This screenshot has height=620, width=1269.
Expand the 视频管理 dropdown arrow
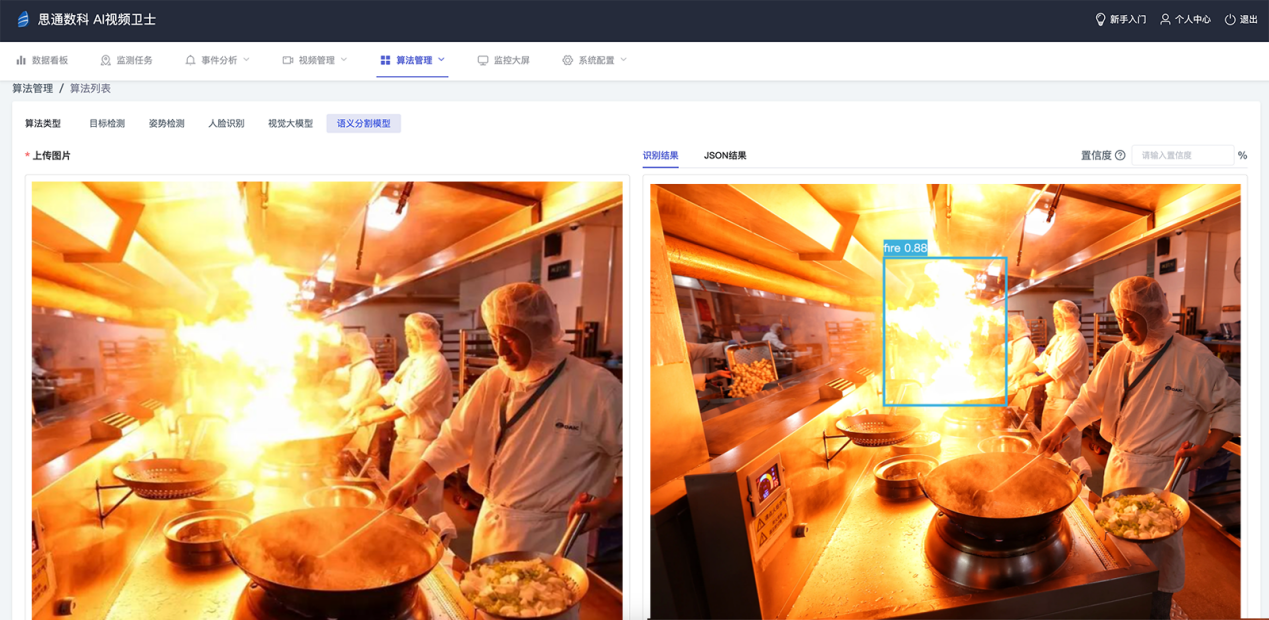tap(344, 60)
